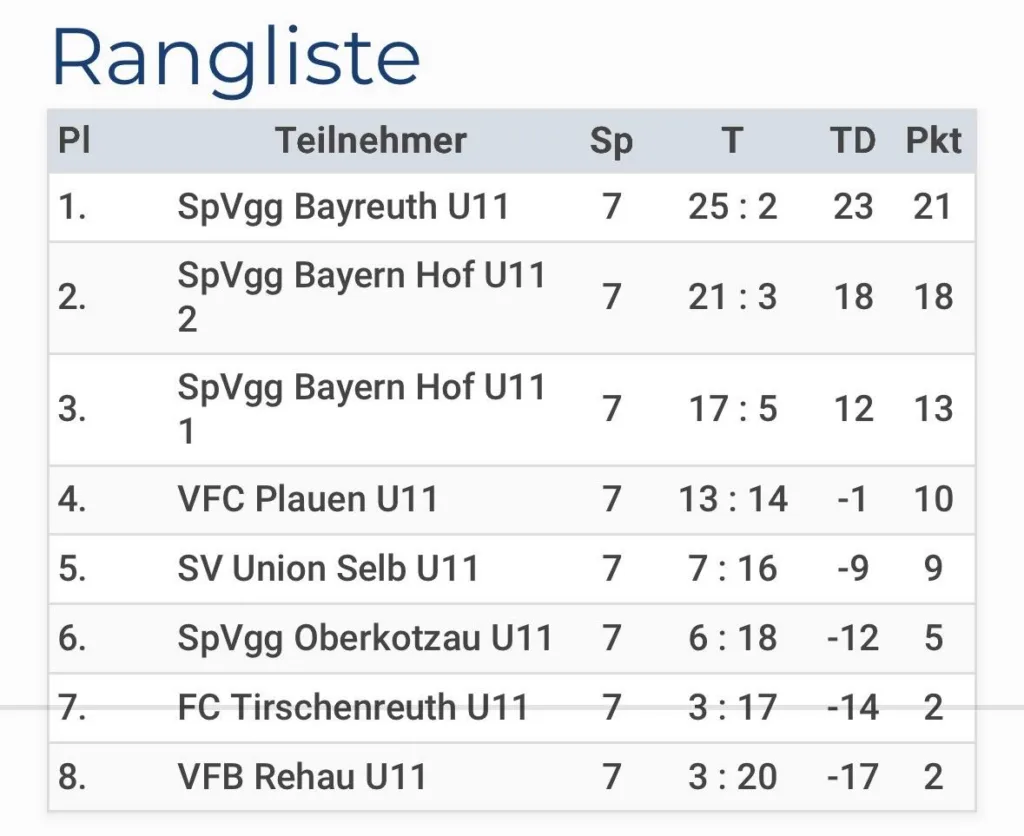1024x836 pixels.
Task: Click the T goals column header
Action: click(x=732, y=141)
